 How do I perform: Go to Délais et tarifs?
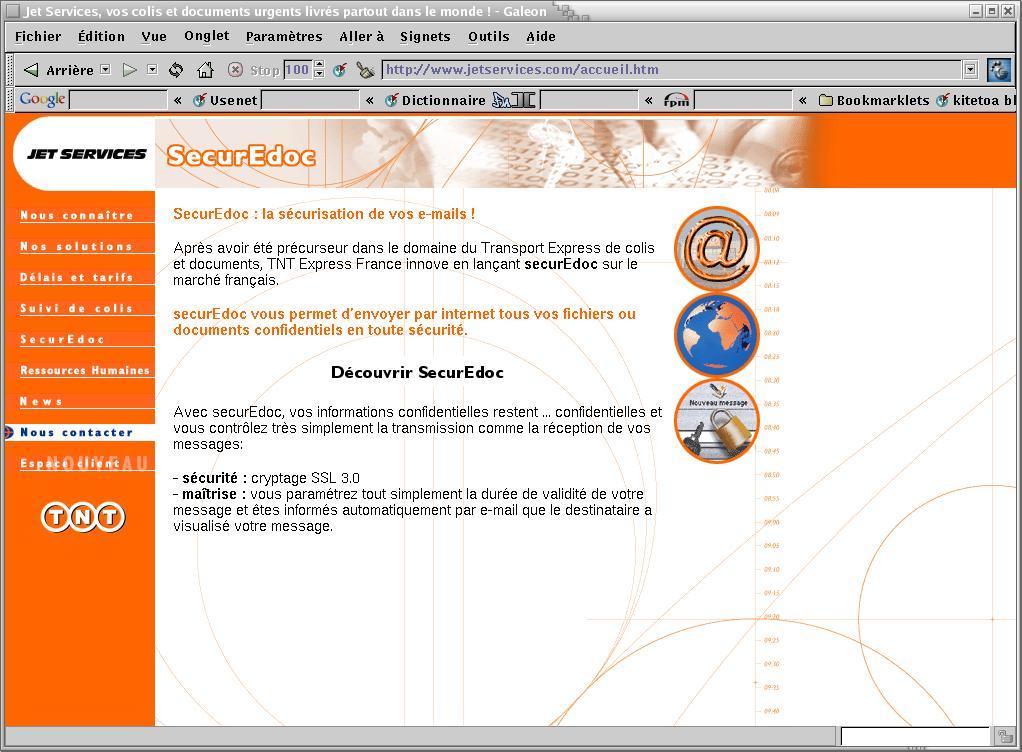76,277
